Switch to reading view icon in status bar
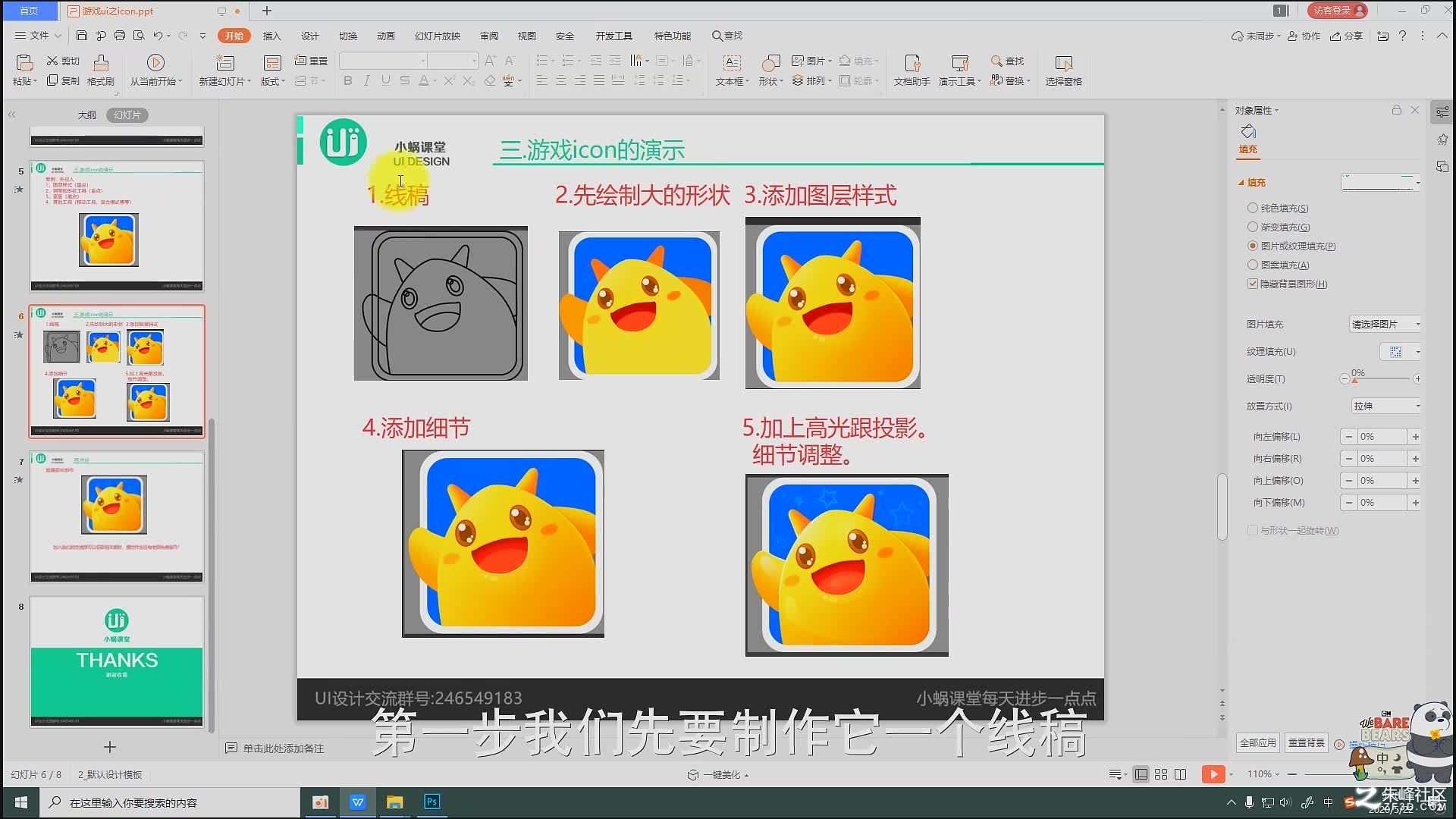 click(x=1181, y=774)
